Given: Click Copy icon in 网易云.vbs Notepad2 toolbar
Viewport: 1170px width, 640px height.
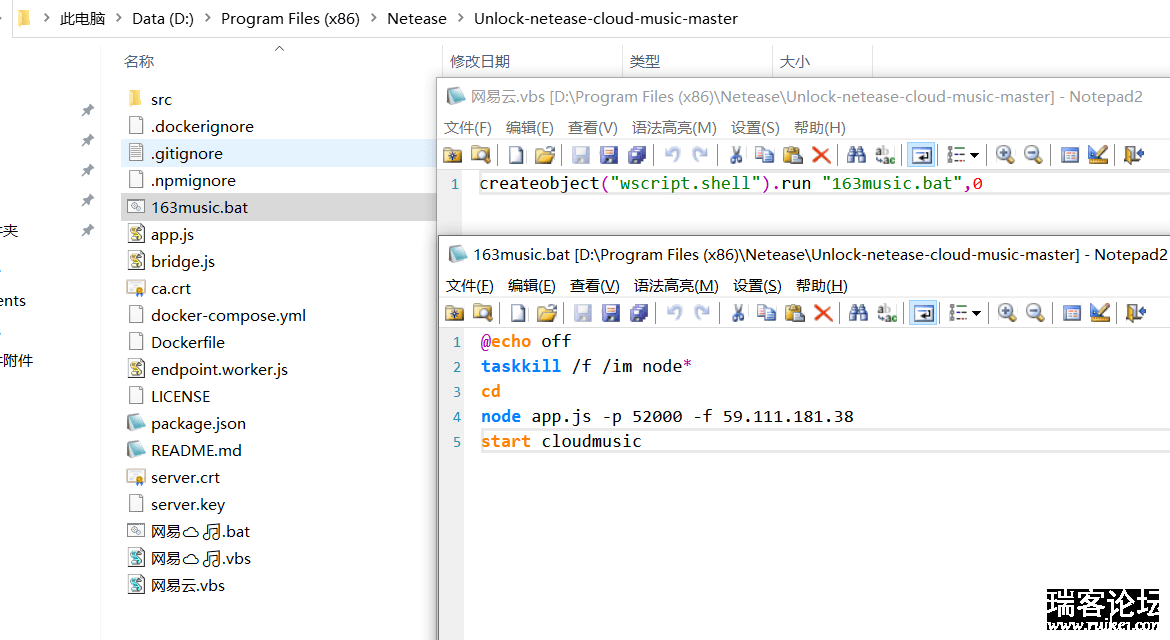Looking at the screenshot, I should pos(764,155).
